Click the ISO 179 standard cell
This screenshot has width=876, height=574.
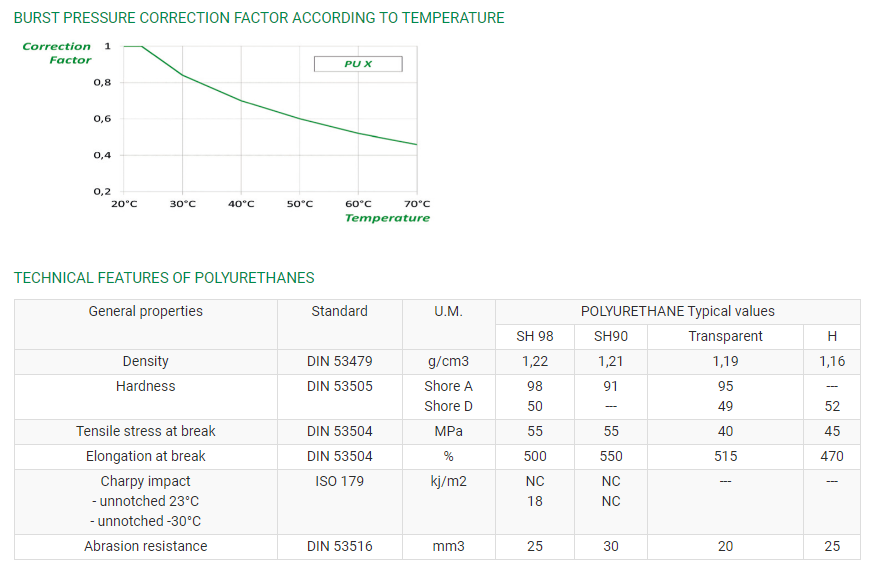point(339,481)
